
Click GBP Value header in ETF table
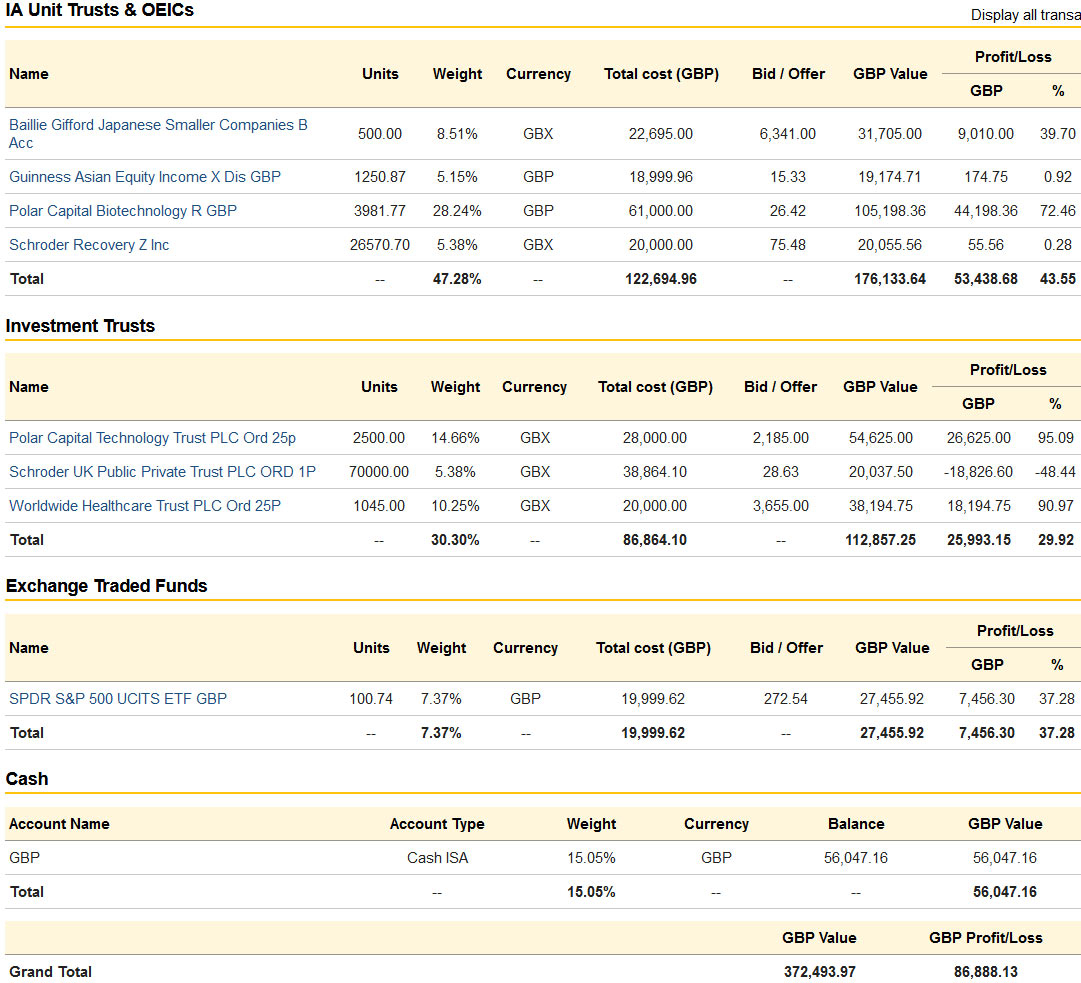pyautogui.click(x=892, y=648)
